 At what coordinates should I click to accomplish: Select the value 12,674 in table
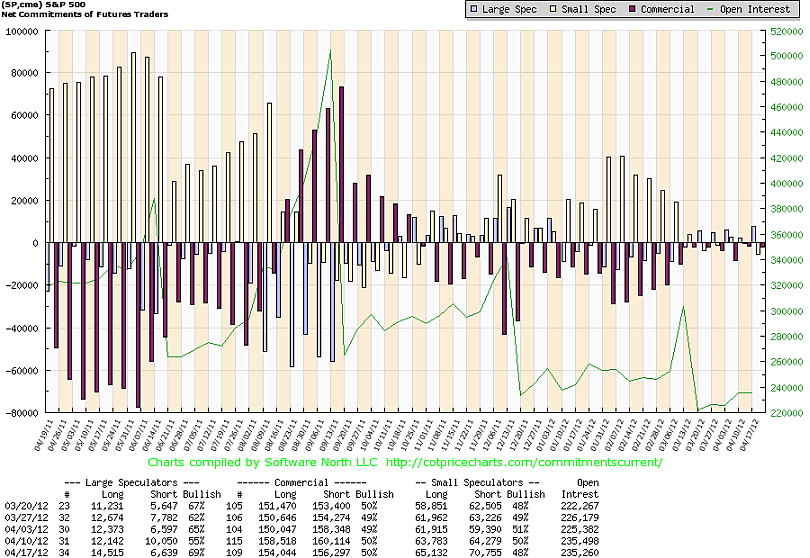pyautogui.click(x=107, y=518)
